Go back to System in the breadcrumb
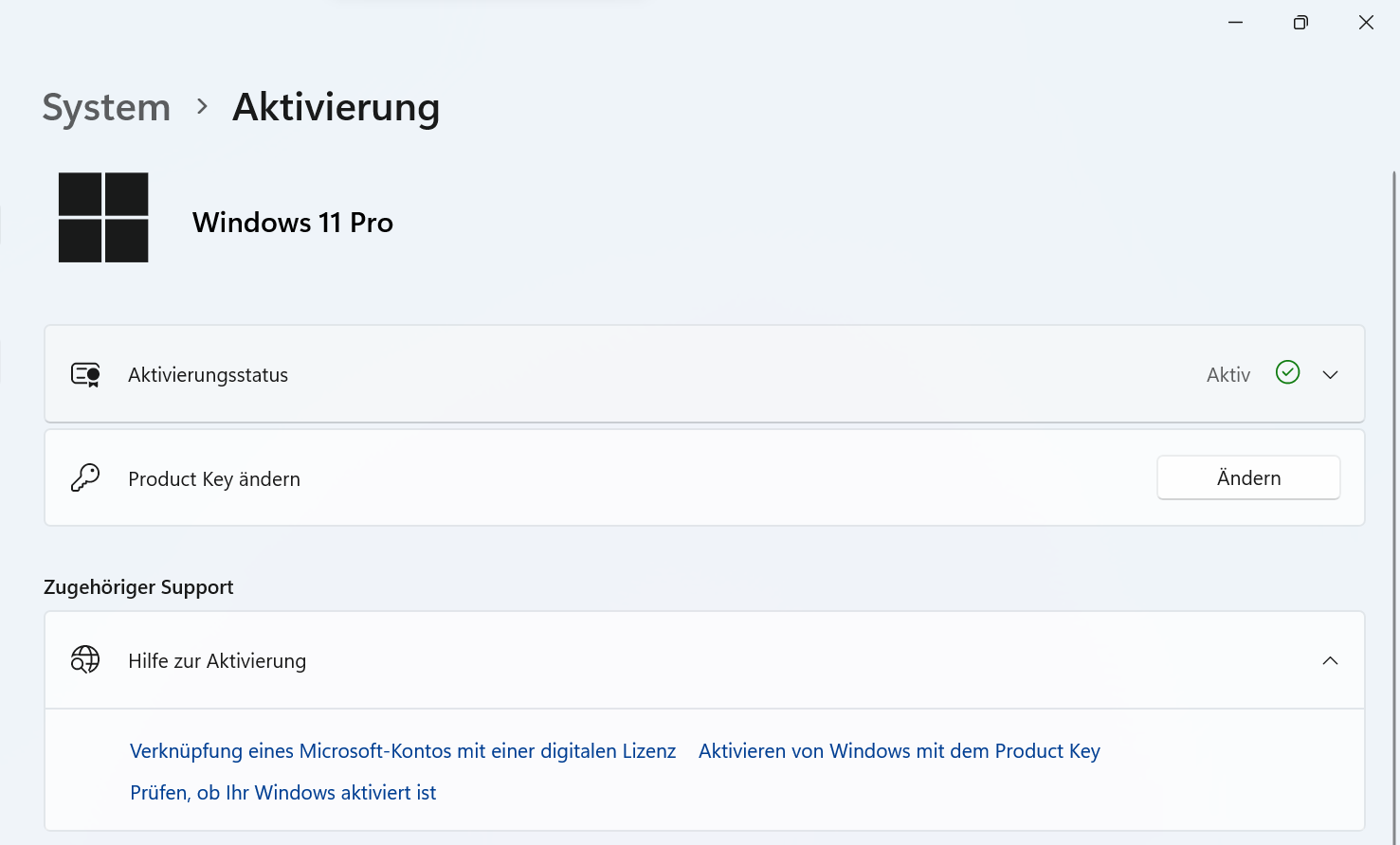 [x=106, y=108]
